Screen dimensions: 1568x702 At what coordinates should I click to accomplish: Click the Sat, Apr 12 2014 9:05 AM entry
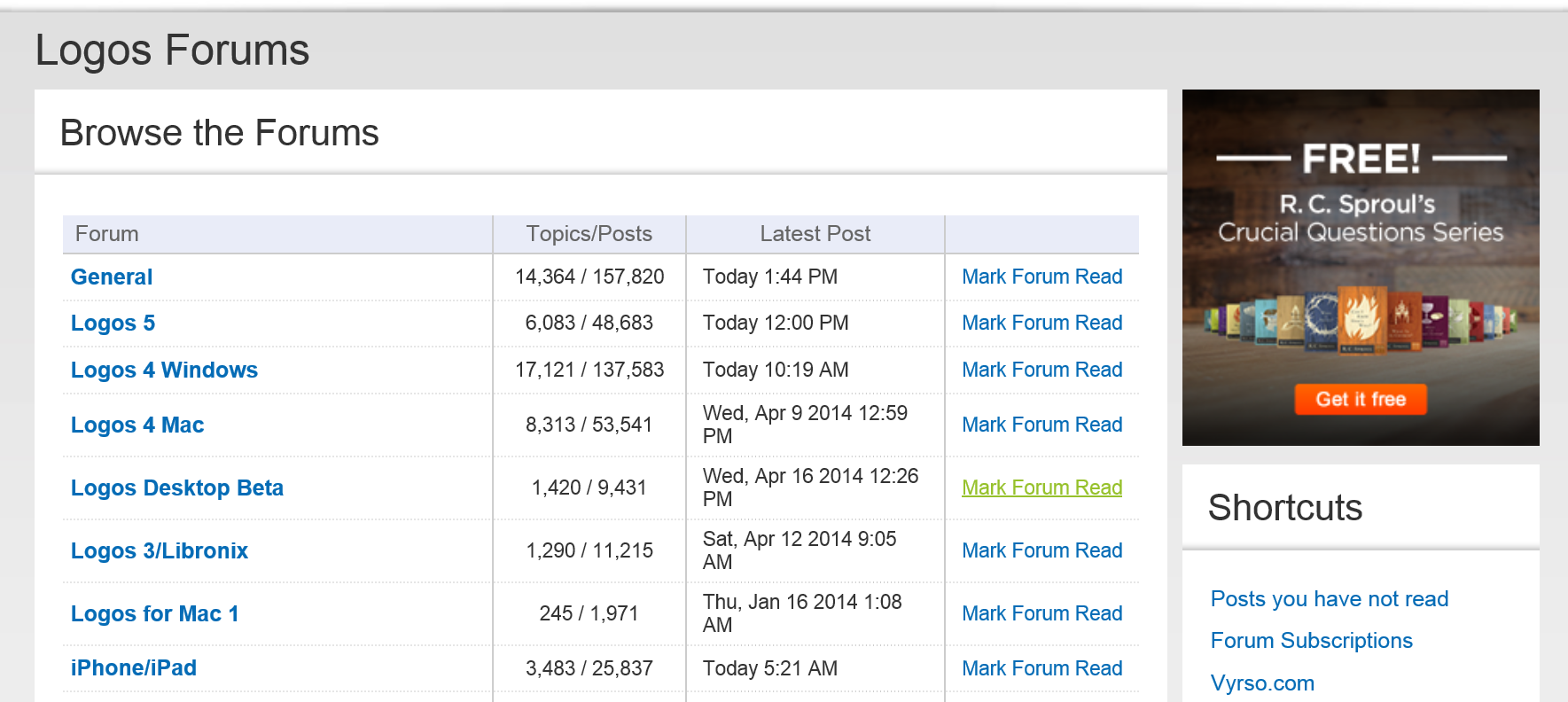(x=800, y=551)
